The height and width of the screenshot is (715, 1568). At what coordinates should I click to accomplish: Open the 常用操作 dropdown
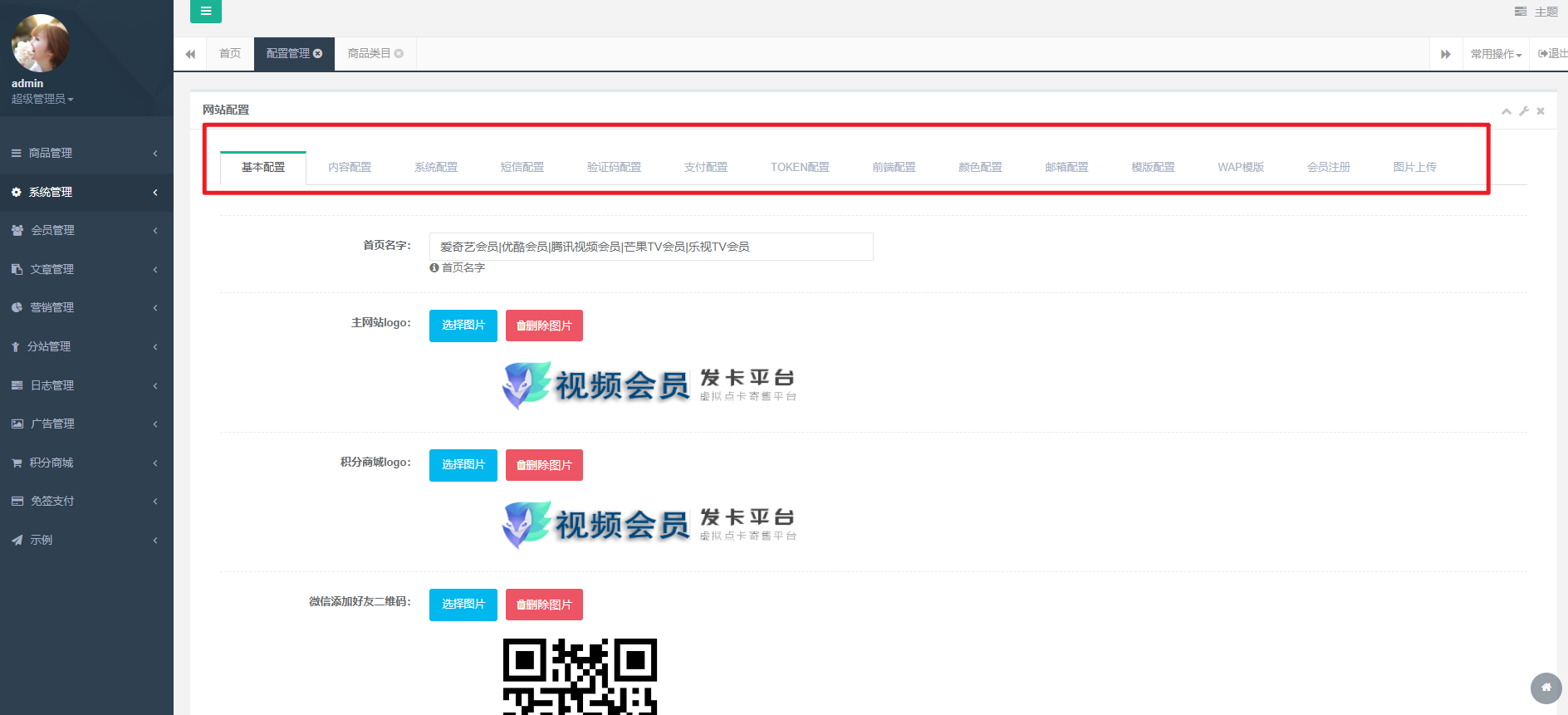click(x=1496, y=54)
